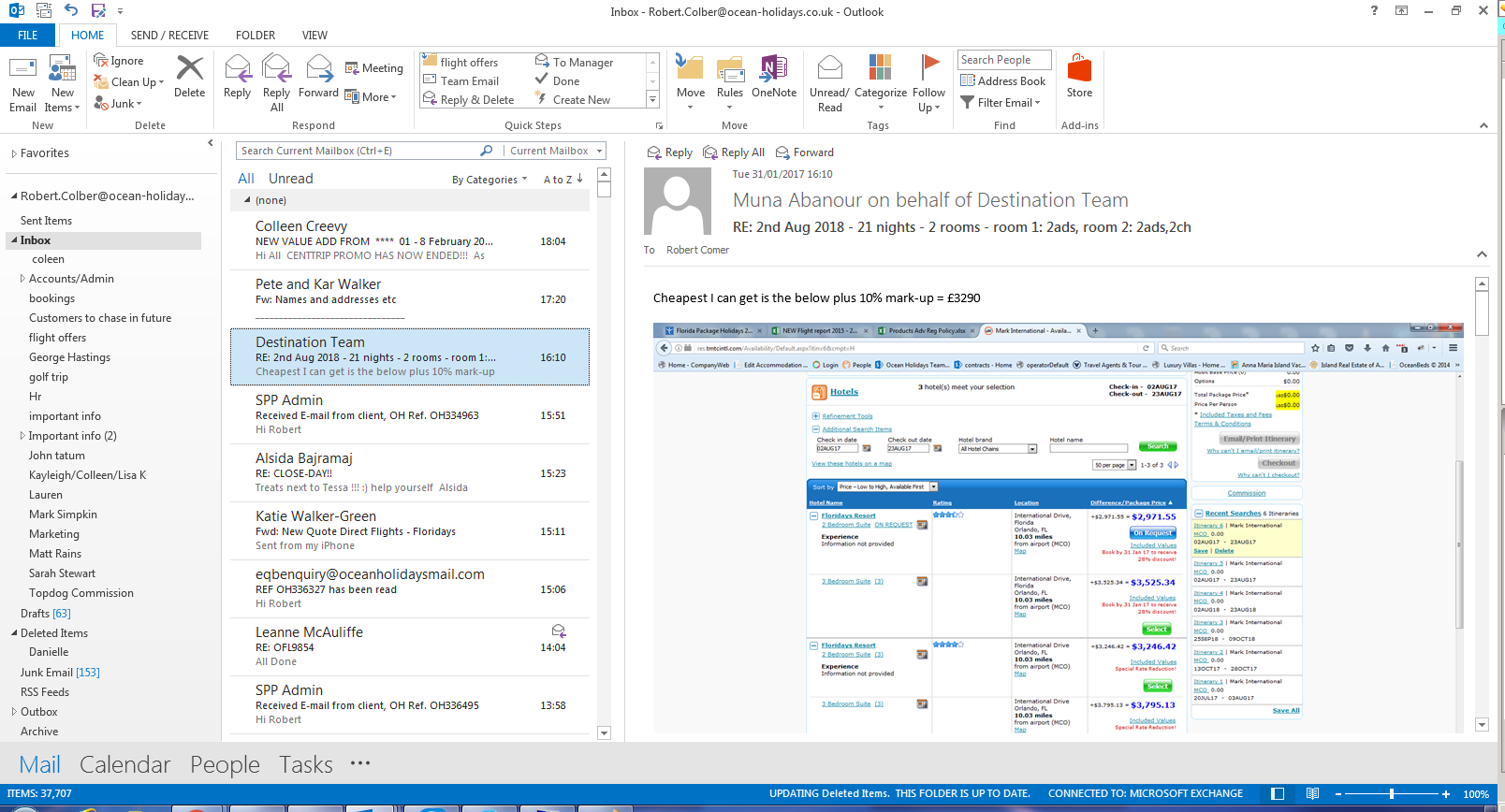The width and height of the screenshot is (1505, 812).
Task: Create a New Email from the ribbon
Action: (x=22, y=83)
